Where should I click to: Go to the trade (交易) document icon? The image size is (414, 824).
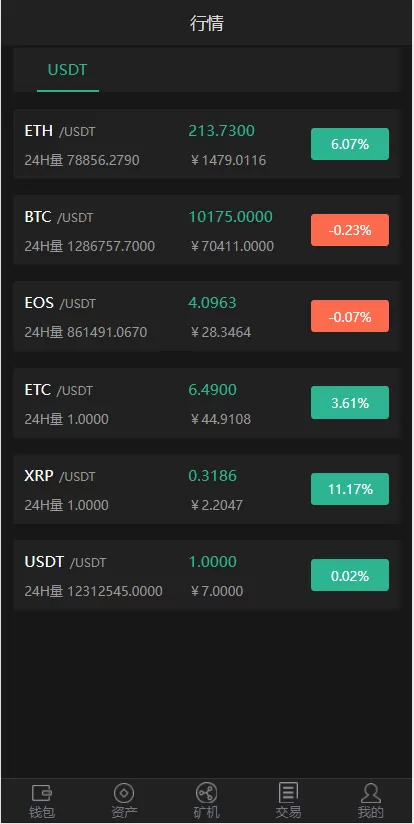tap(288, 792)
